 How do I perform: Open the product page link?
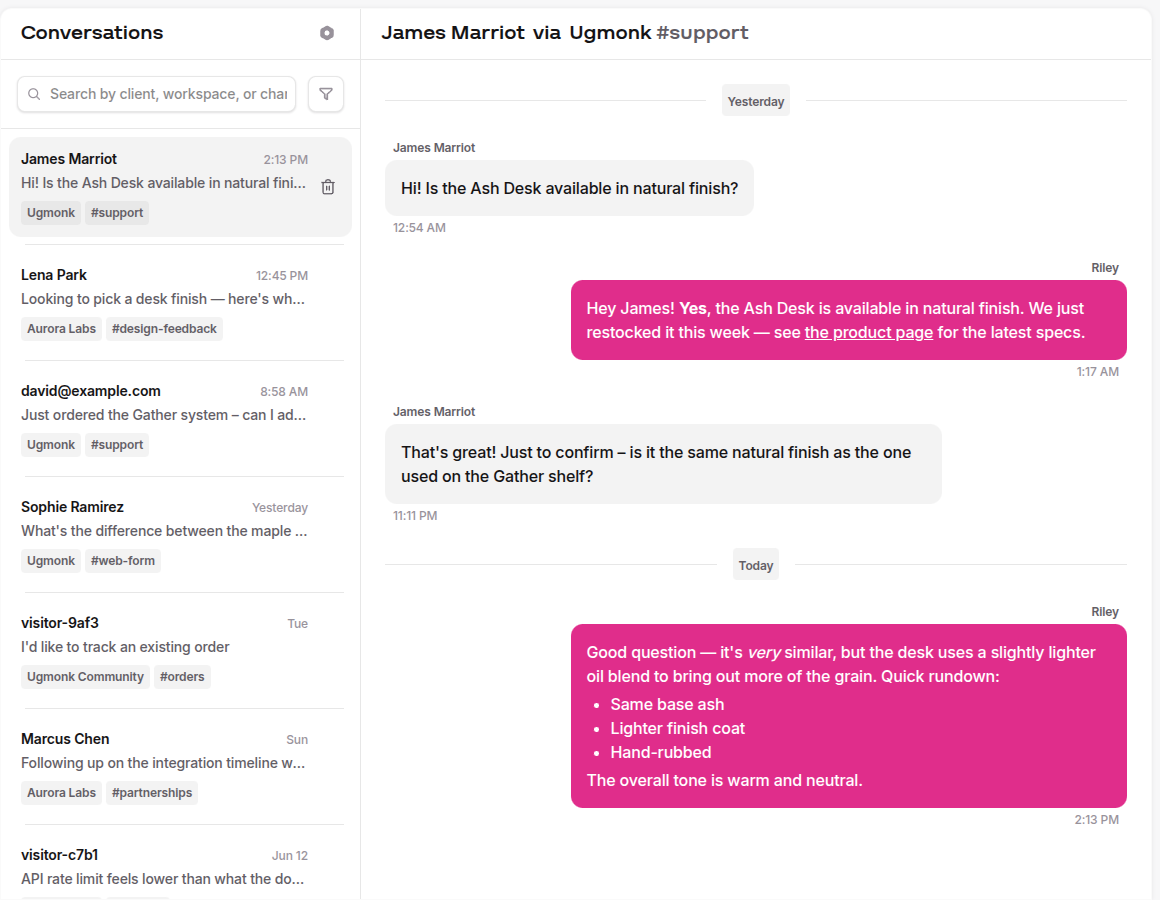point(869,332)
